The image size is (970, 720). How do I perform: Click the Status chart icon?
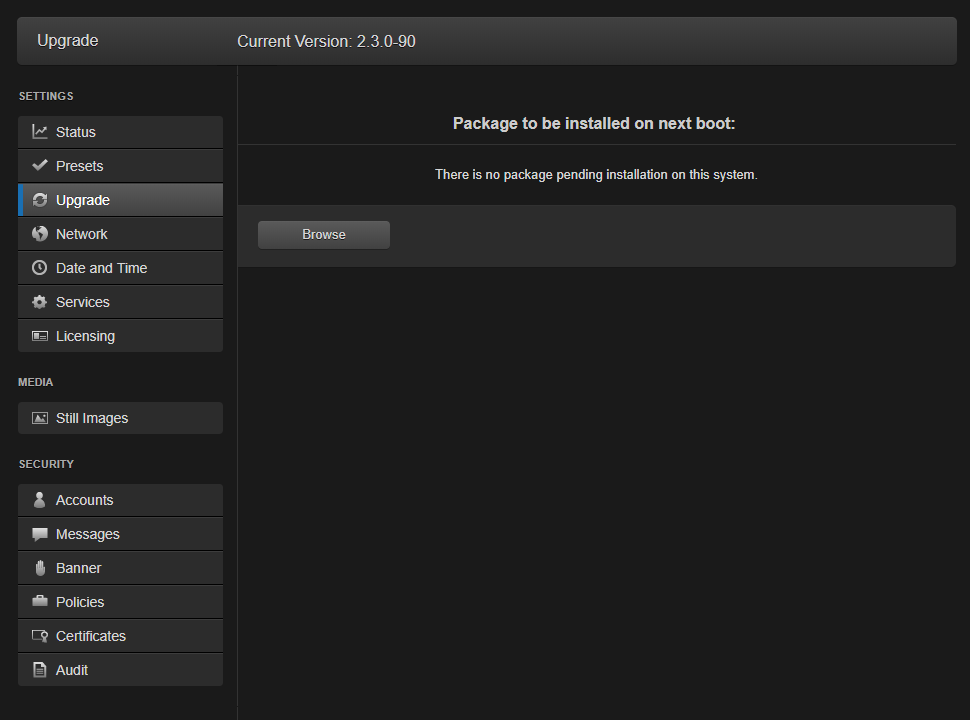pos(40,132)
